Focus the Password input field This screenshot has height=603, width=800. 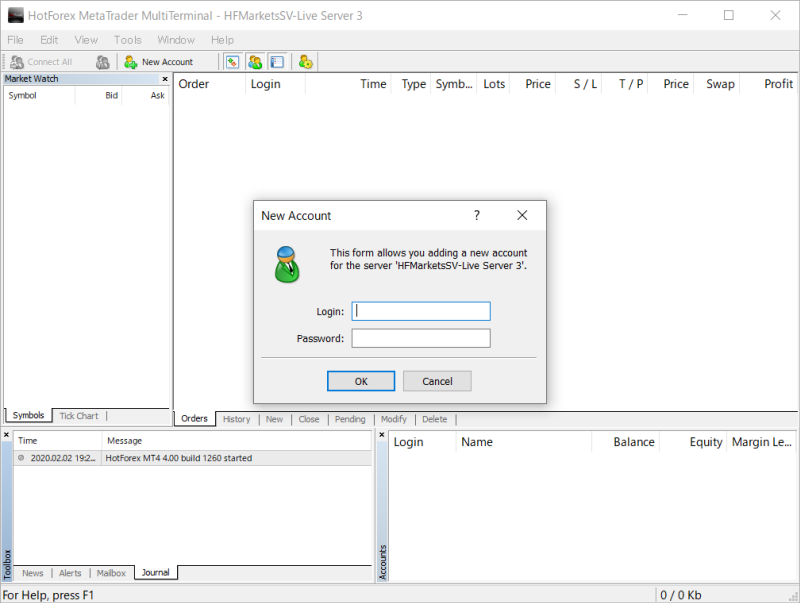click(421, 338)
